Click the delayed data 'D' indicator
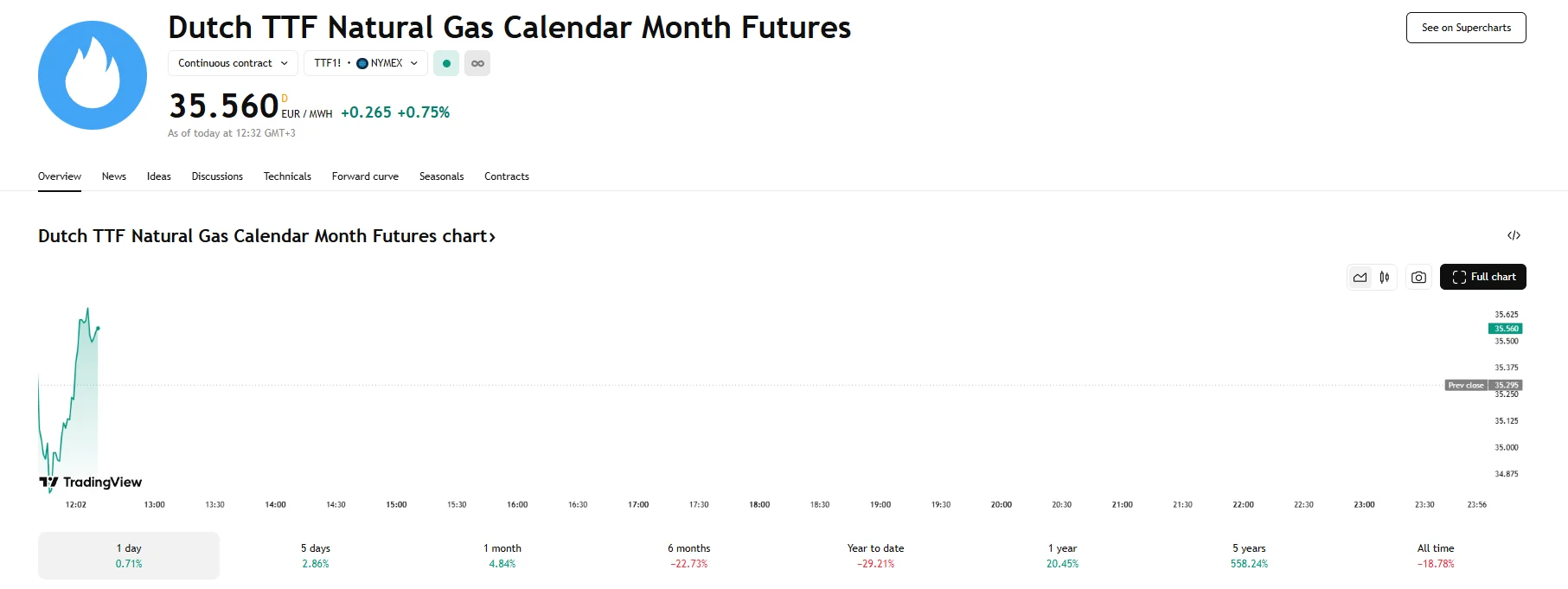 point(285,99)
